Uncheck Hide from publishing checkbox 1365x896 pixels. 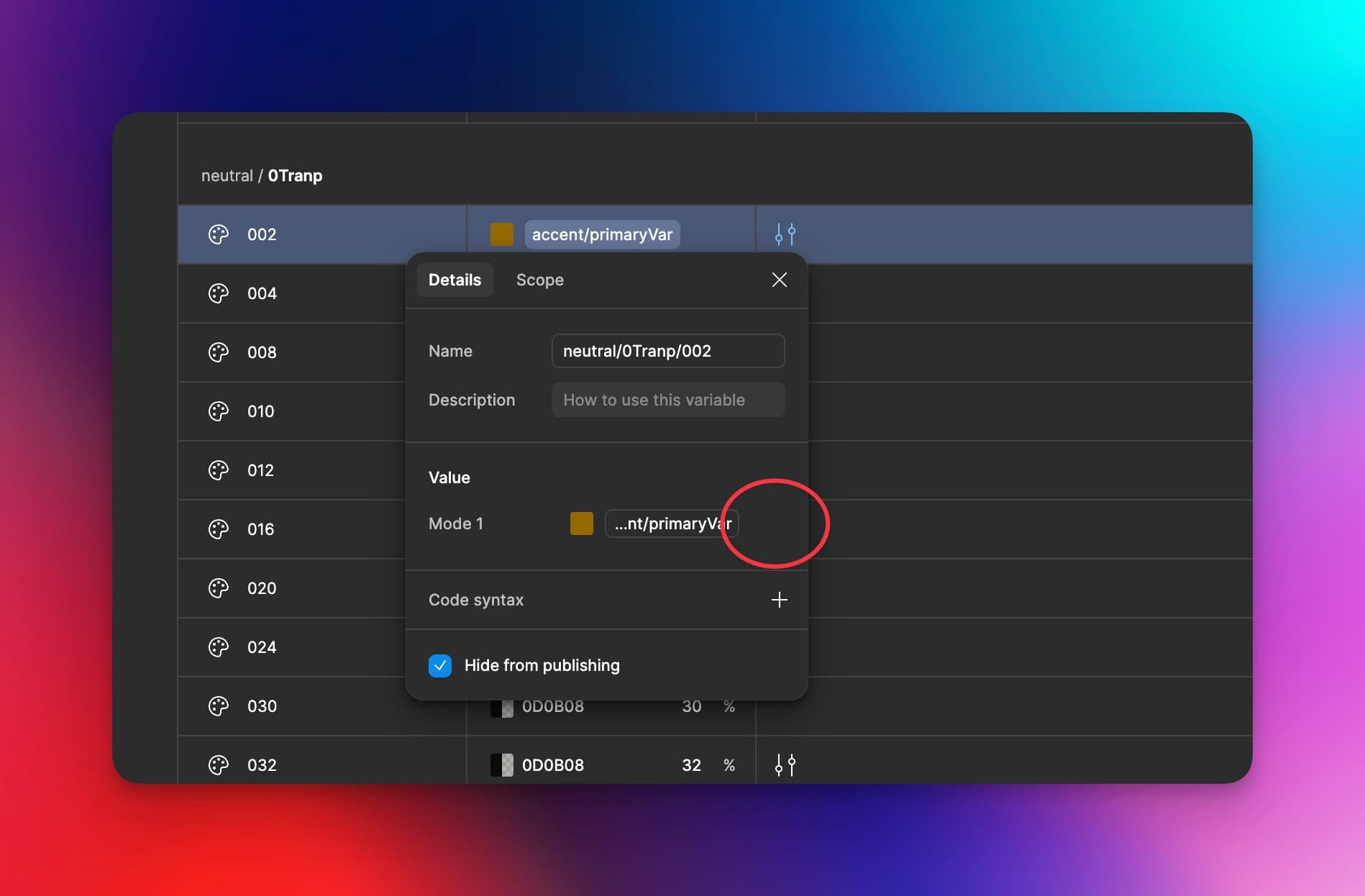pos(440,666)
